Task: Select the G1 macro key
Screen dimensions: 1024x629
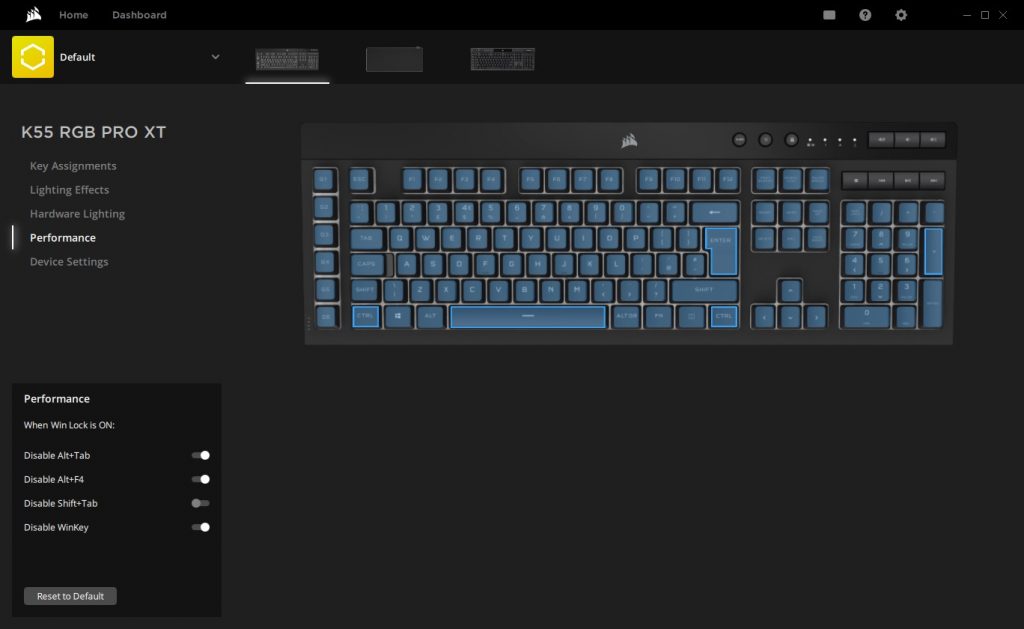Action: pos(325,180)
